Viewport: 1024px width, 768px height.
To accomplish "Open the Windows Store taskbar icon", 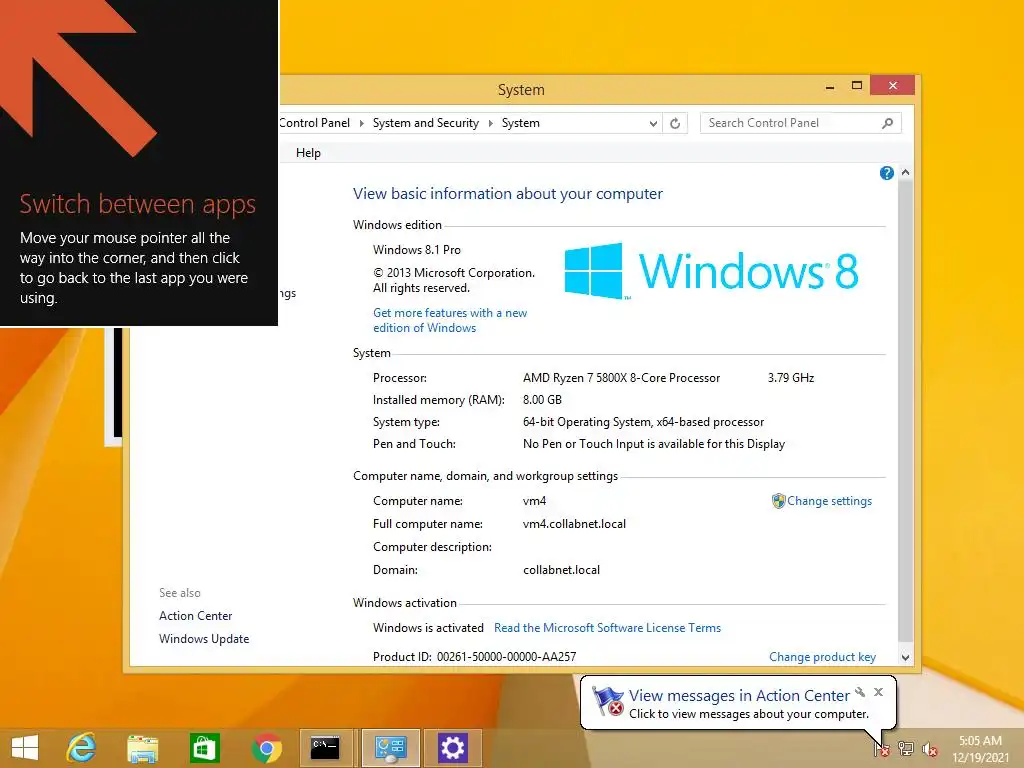I will (204, 748).
